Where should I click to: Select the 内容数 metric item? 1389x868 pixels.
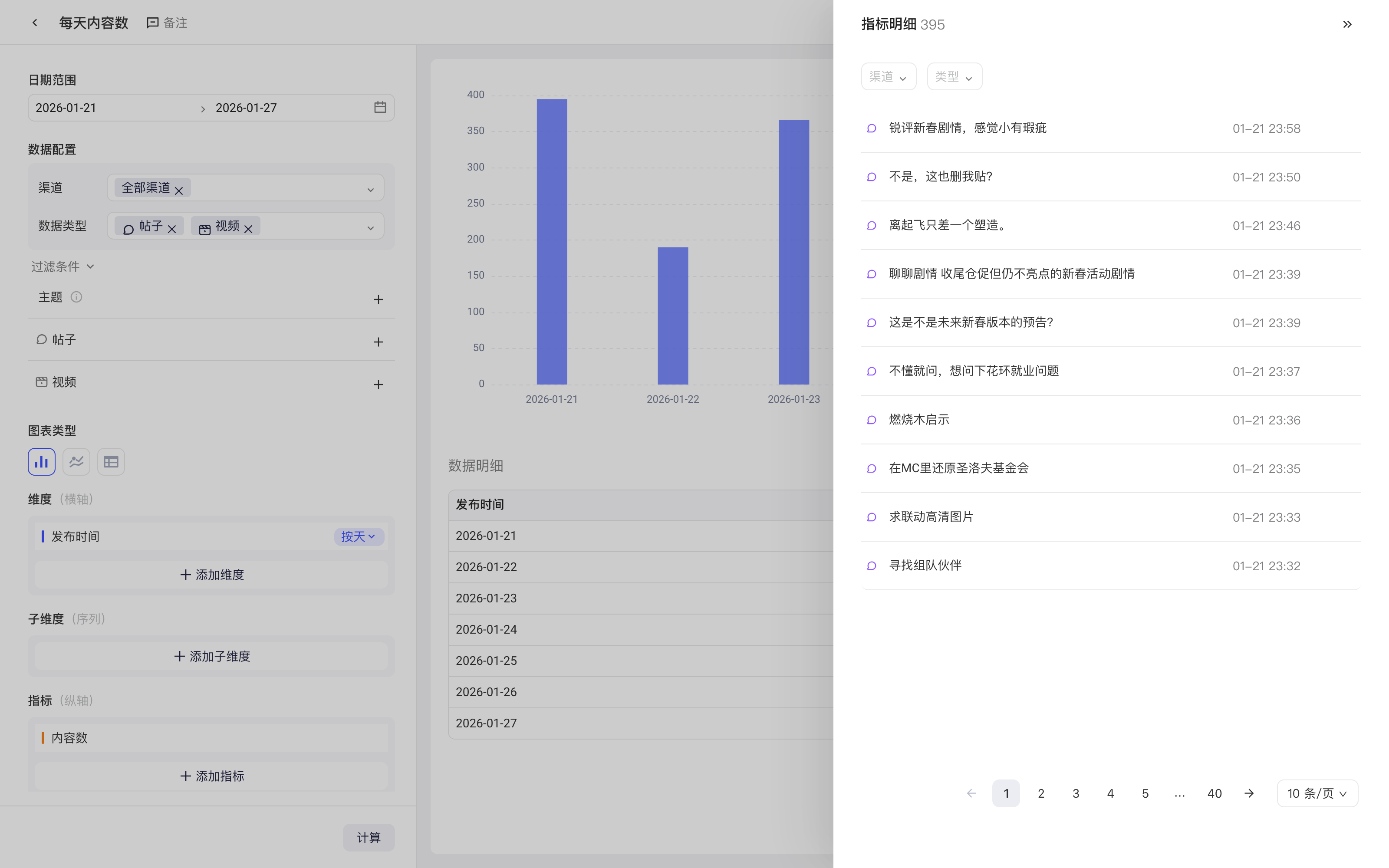coord(211,738)
